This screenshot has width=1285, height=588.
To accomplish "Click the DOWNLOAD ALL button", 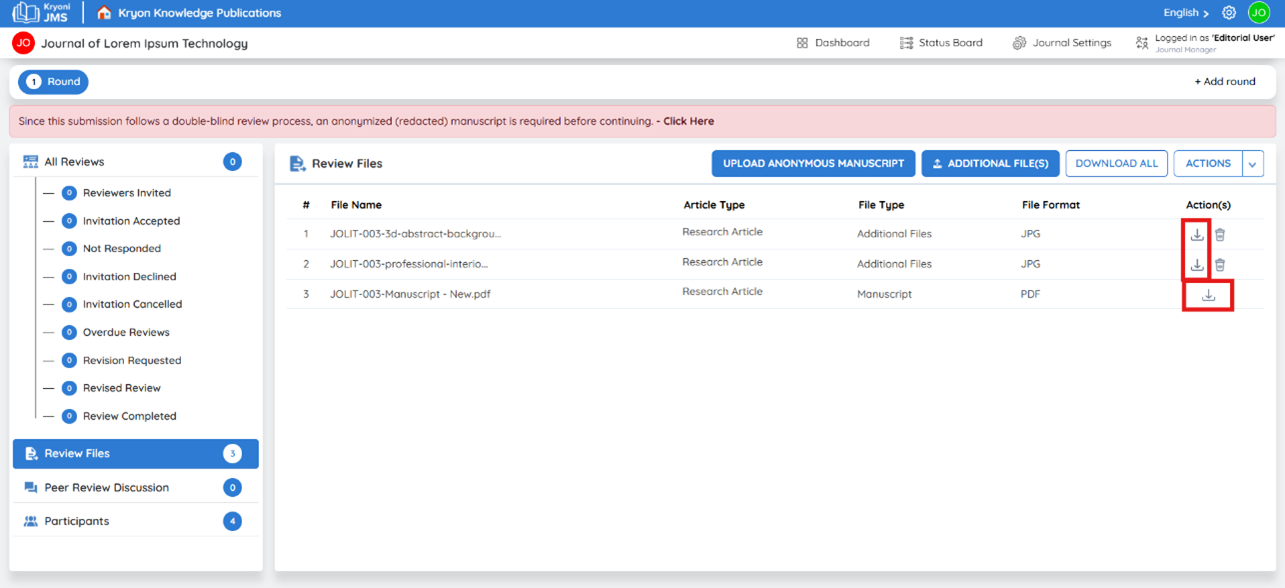I will coord(1116,164).
